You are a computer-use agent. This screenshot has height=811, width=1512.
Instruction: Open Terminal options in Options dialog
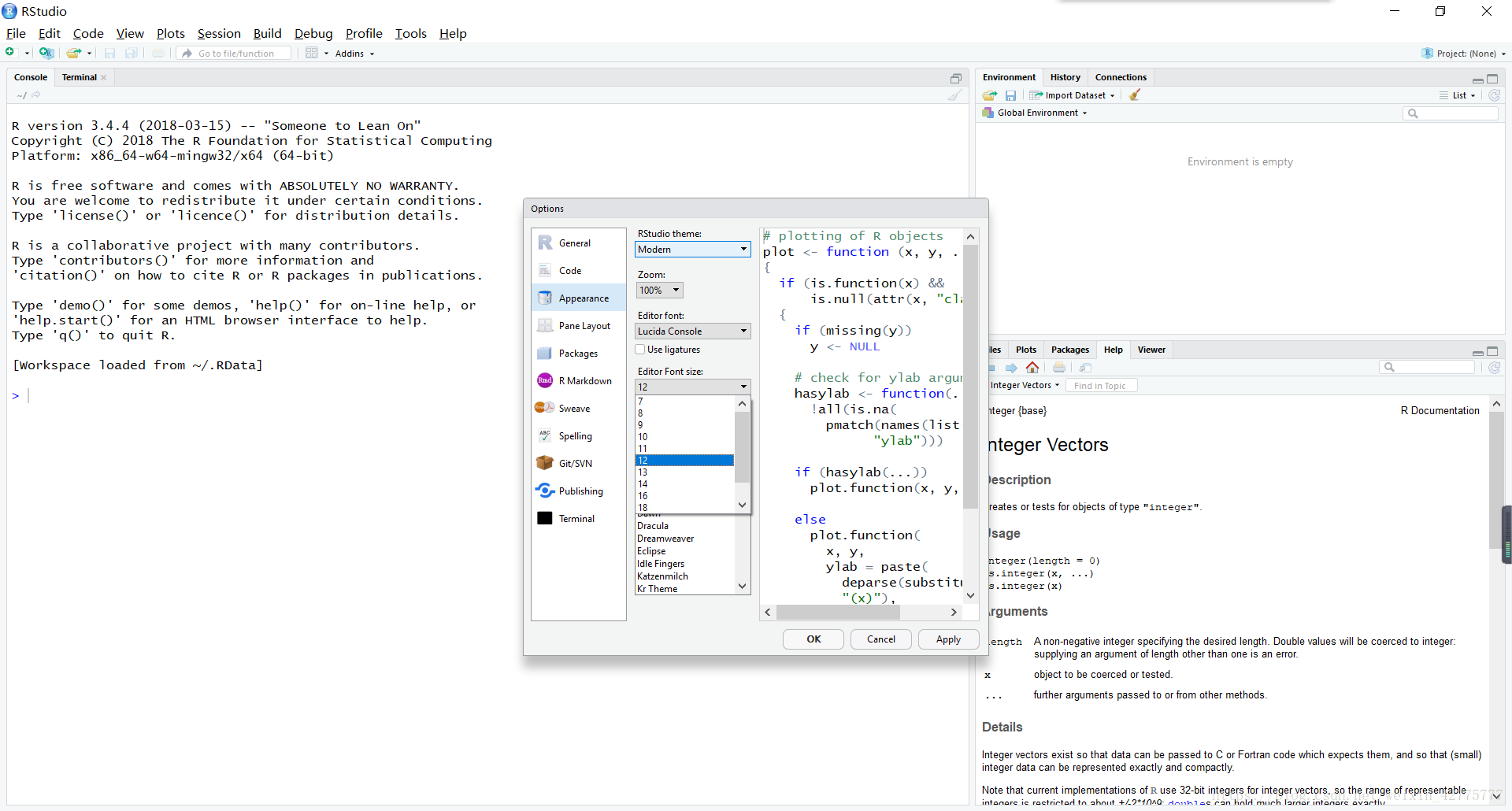click(579, 519)
